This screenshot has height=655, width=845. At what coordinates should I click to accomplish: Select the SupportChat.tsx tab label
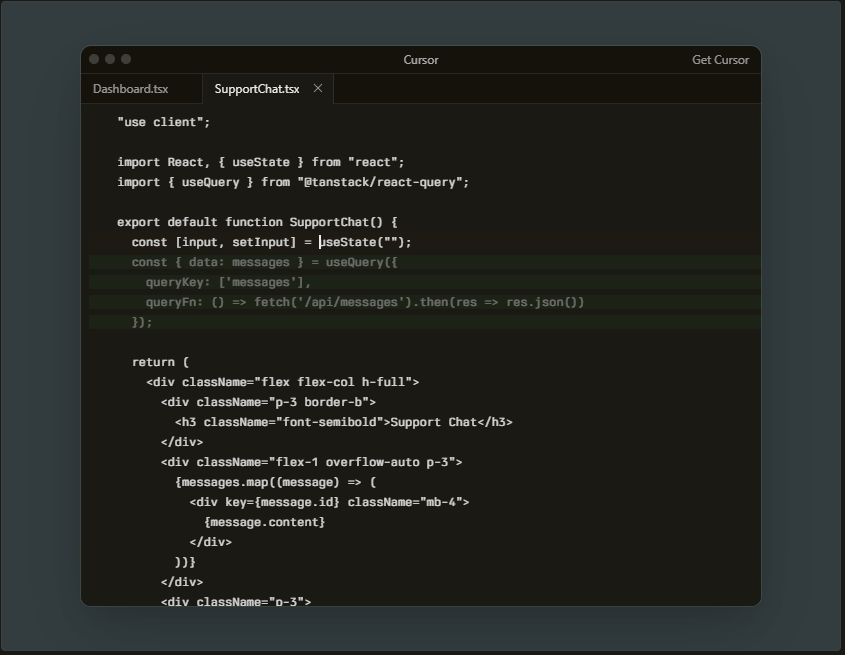coord(256,89)
